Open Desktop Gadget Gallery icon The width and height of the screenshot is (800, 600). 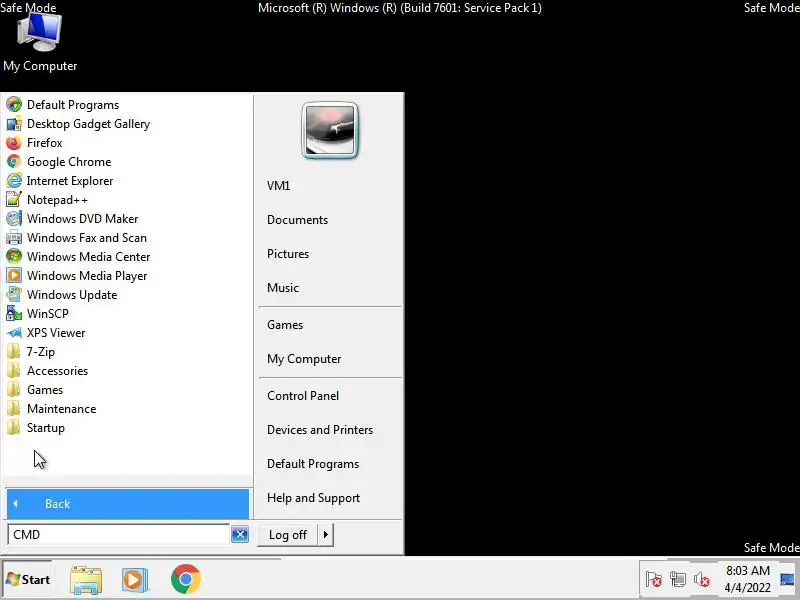click(x=14, y=123)
